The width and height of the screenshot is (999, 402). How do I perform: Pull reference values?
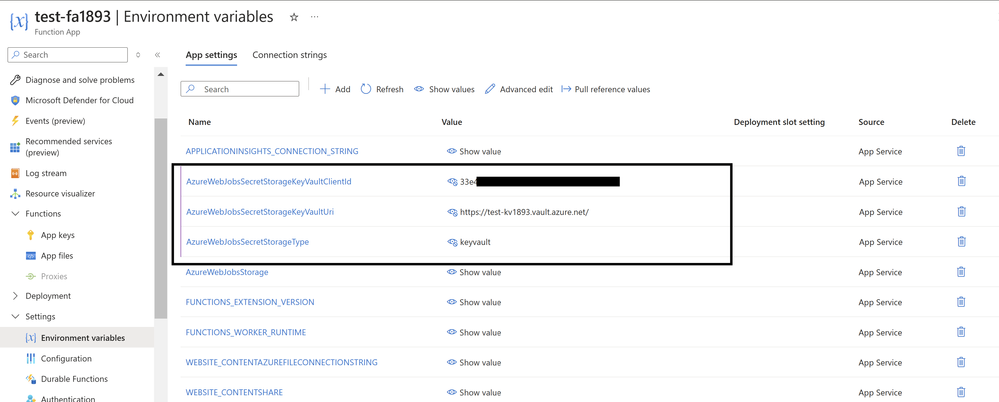point(606,89)
